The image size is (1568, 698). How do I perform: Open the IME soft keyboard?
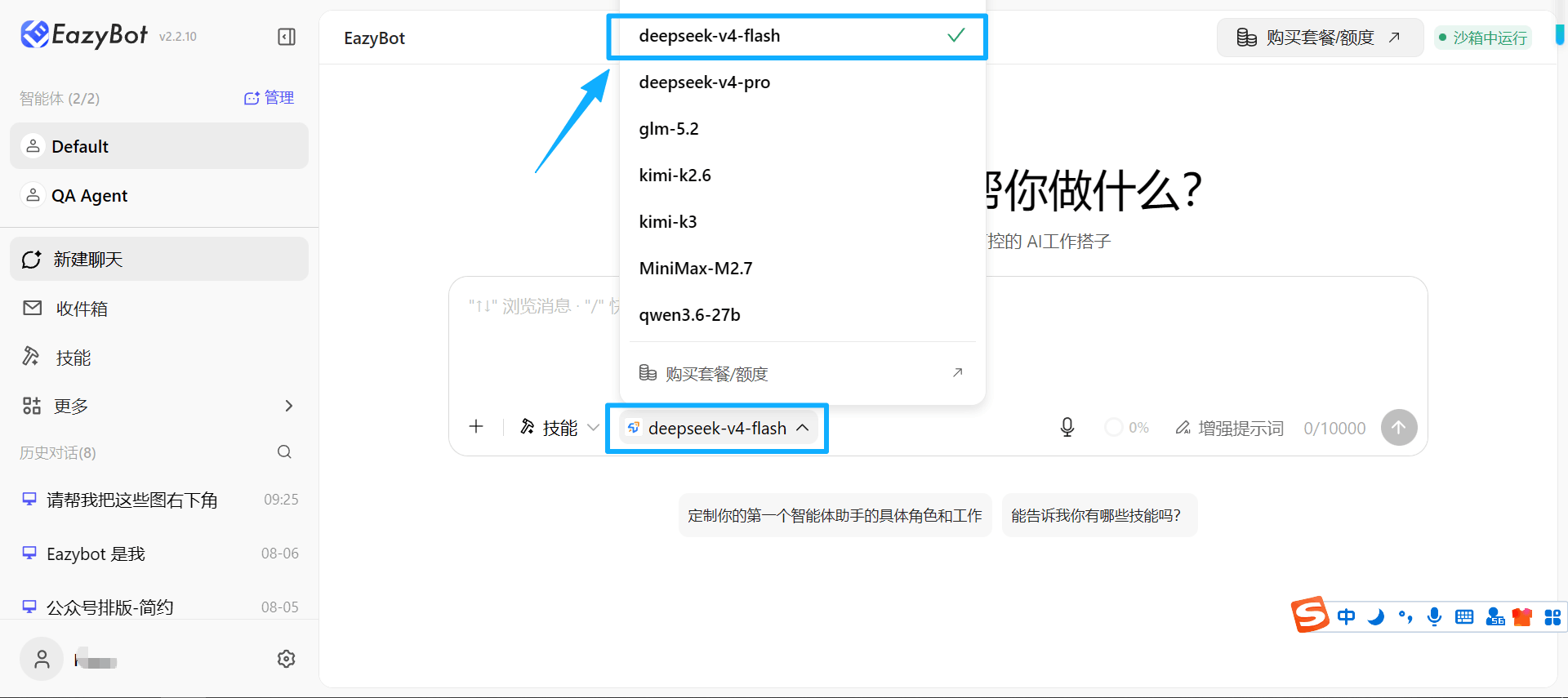tap(1464, 617)
